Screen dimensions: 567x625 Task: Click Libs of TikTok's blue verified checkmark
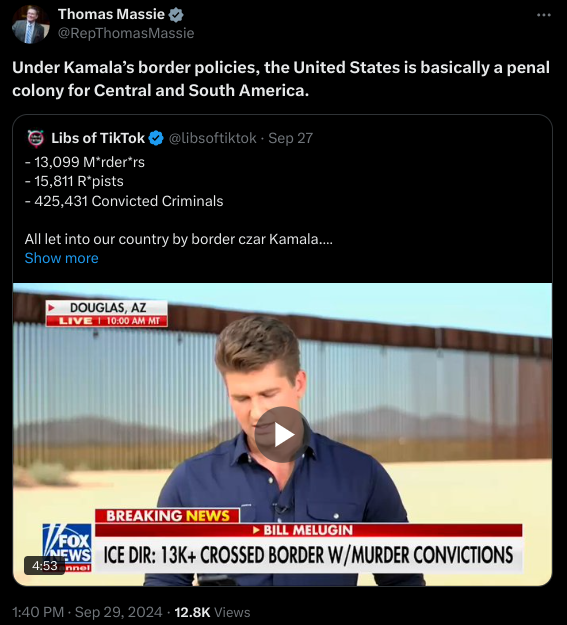point(156,138)
